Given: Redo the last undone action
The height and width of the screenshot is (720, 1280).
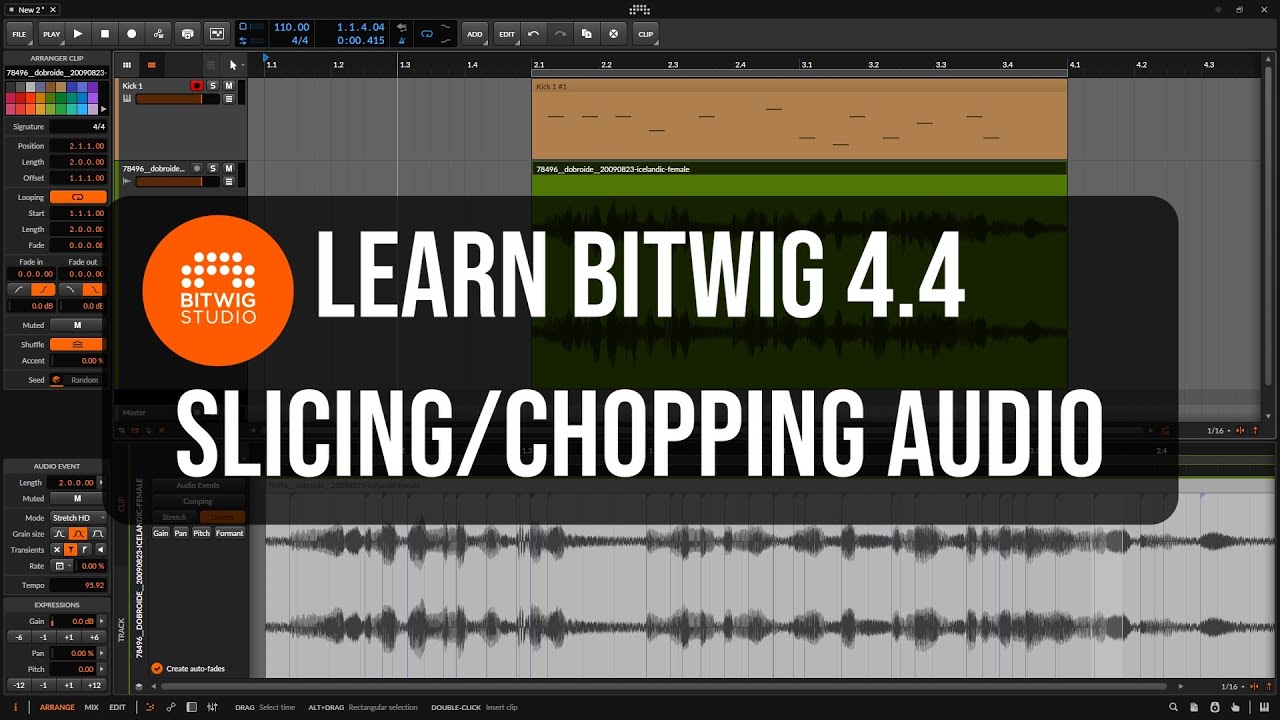Looking at the screenshot, I should tap(560, 33).
